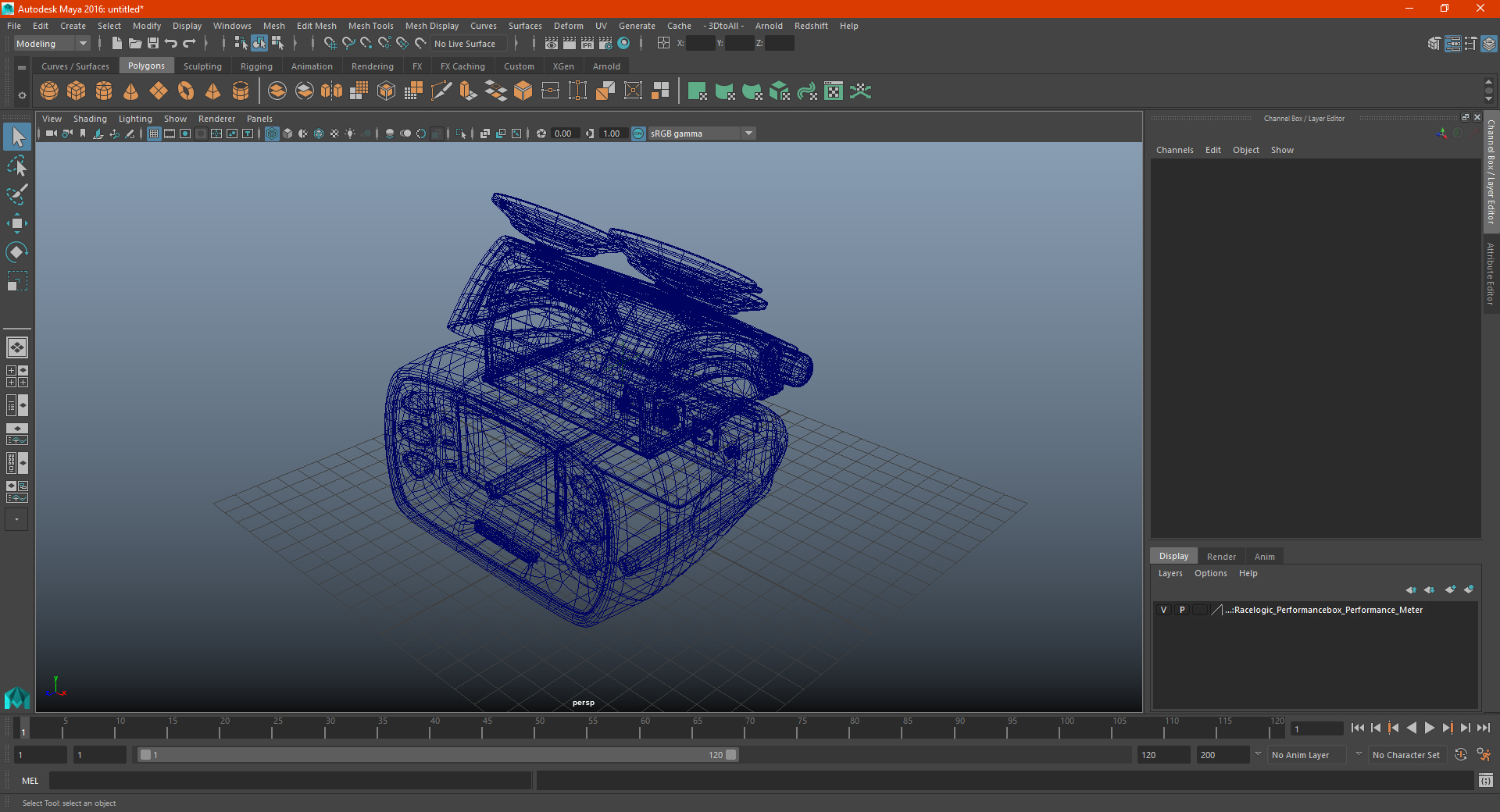
Task: Switch to the Anim layer tab
Action: pos(1264,557)
